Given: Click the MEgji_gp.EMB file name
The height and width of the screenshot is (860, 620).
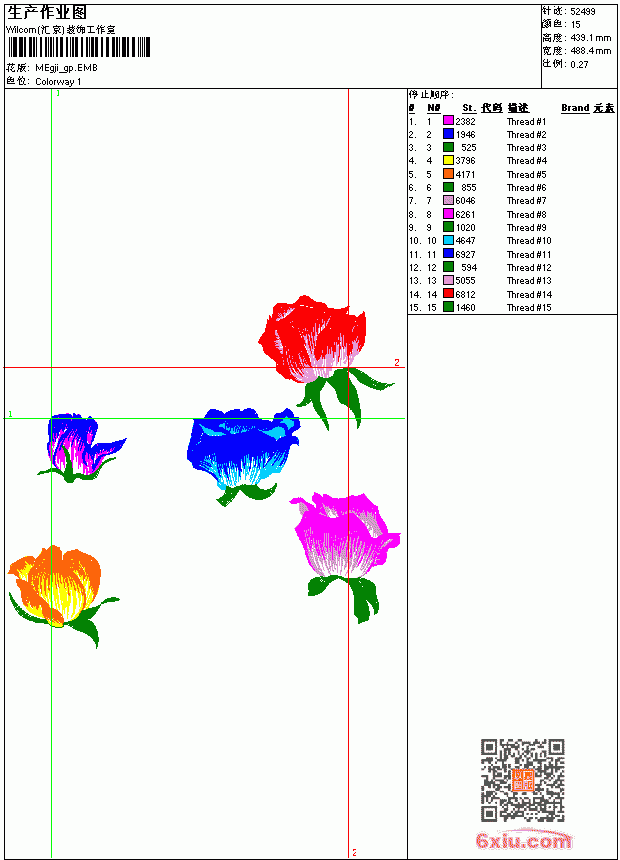Looking at the screenshot, I should click(66, 68).
